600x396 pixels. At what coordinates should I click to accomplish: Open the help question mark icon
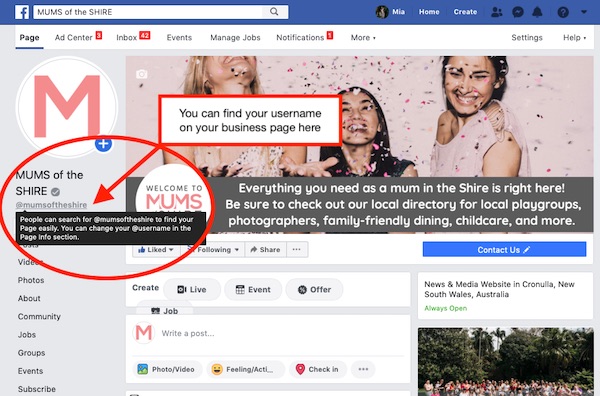(x=563, y=12)
